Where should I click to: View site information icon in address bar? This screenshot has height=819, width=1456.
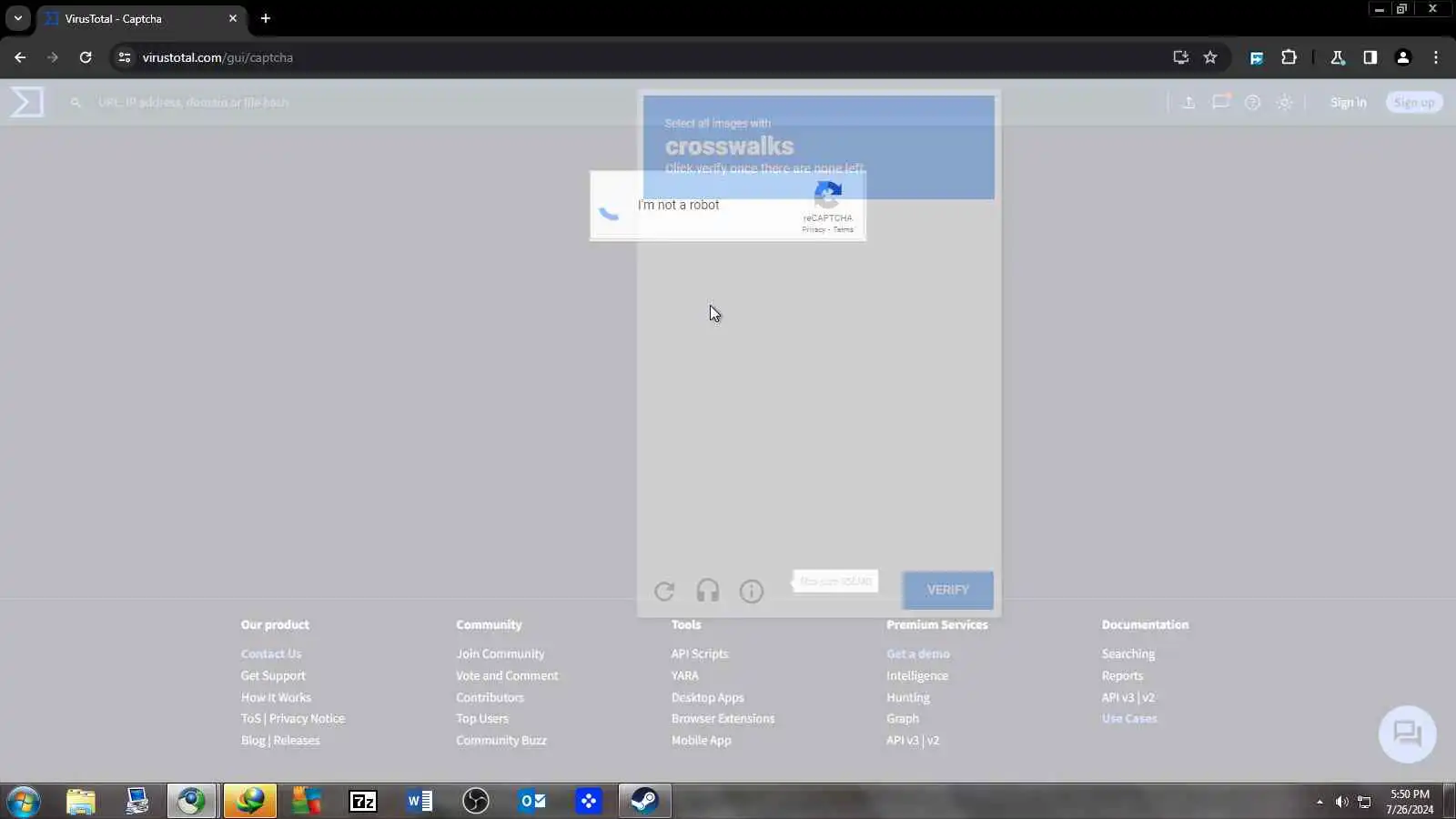tap(125, 57)
